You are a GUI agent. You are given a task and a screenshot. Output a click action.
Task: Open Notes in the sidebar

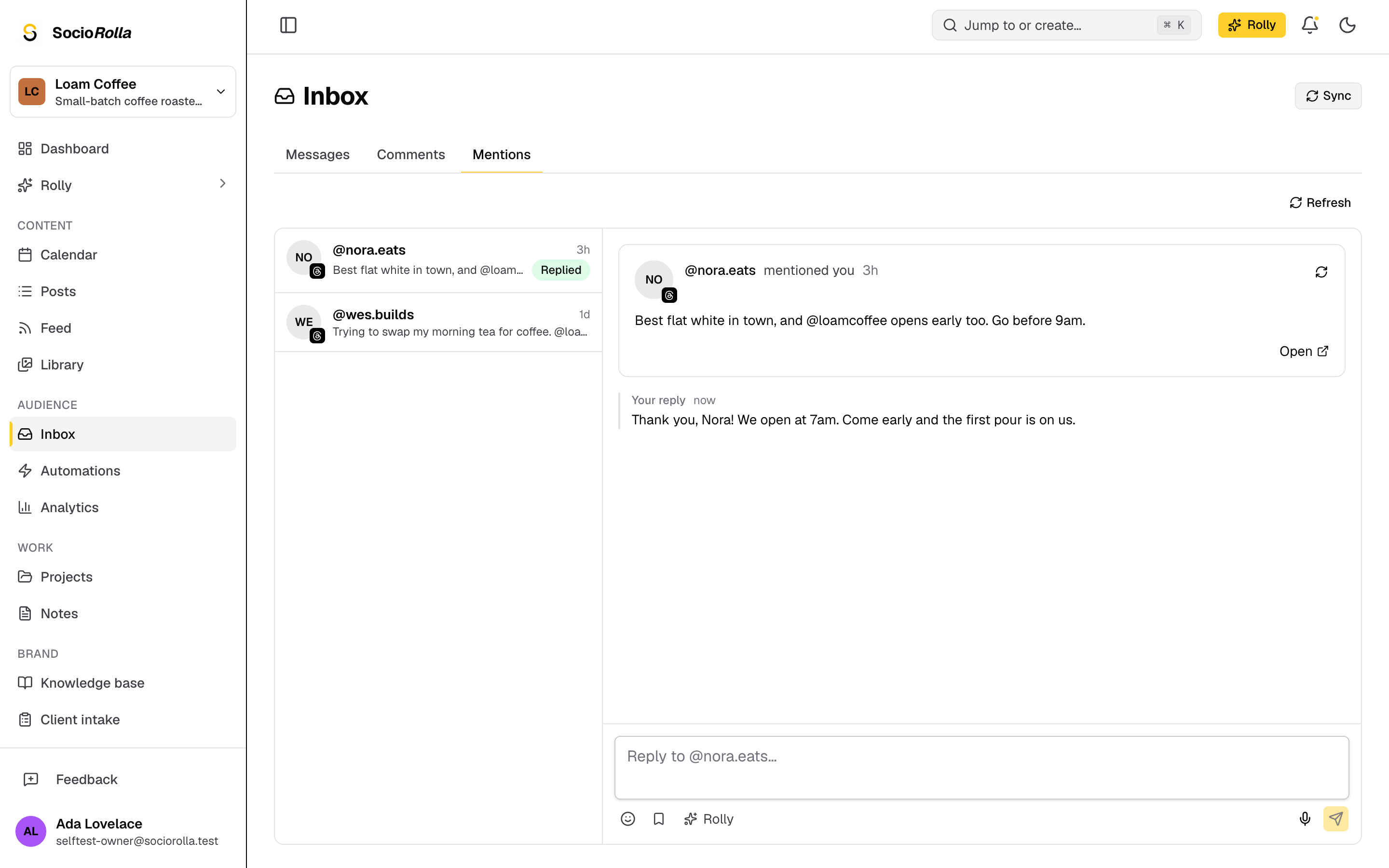123,613
